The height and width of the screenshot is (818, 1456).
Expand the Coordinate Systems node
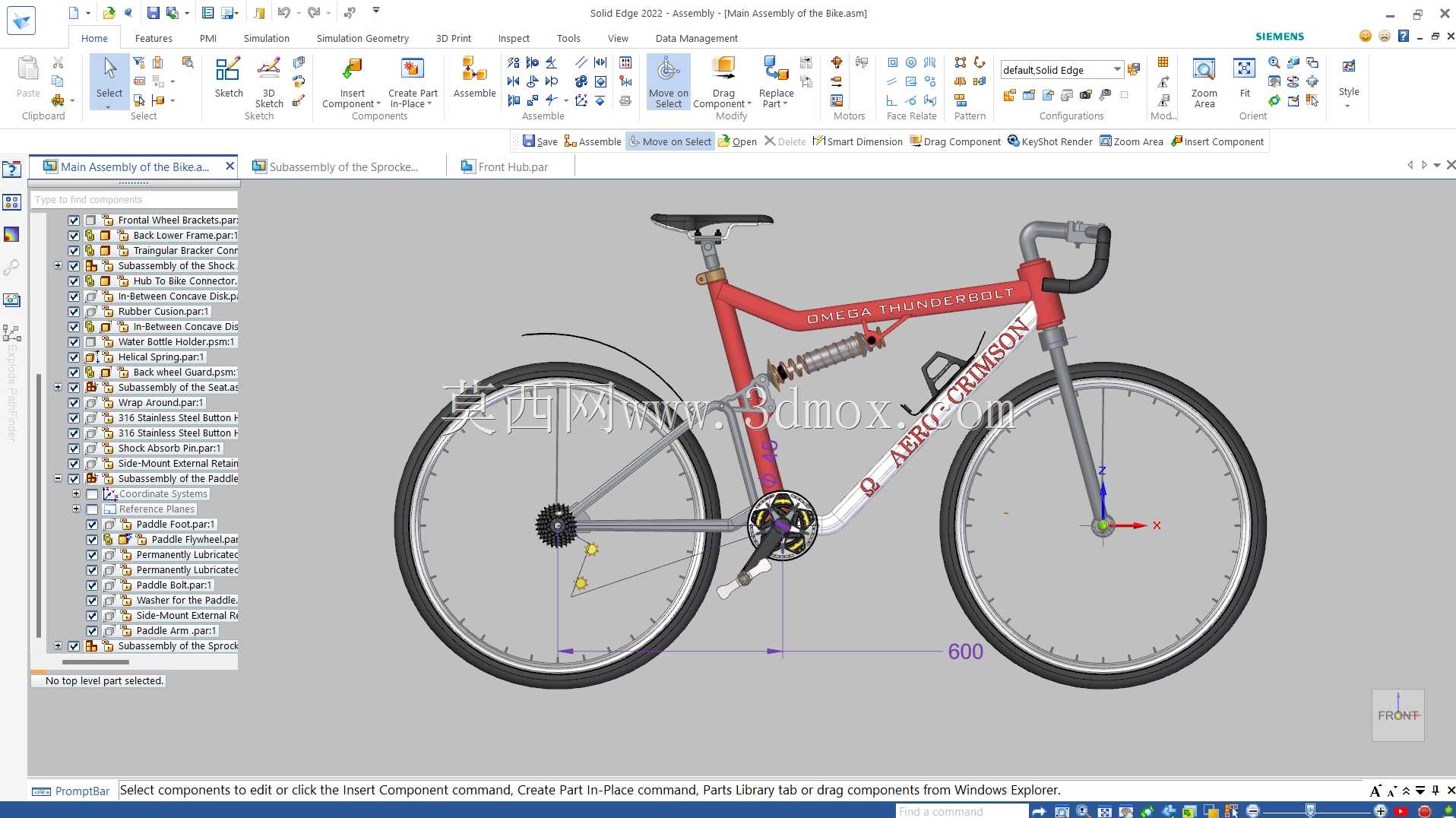(76, 493)
